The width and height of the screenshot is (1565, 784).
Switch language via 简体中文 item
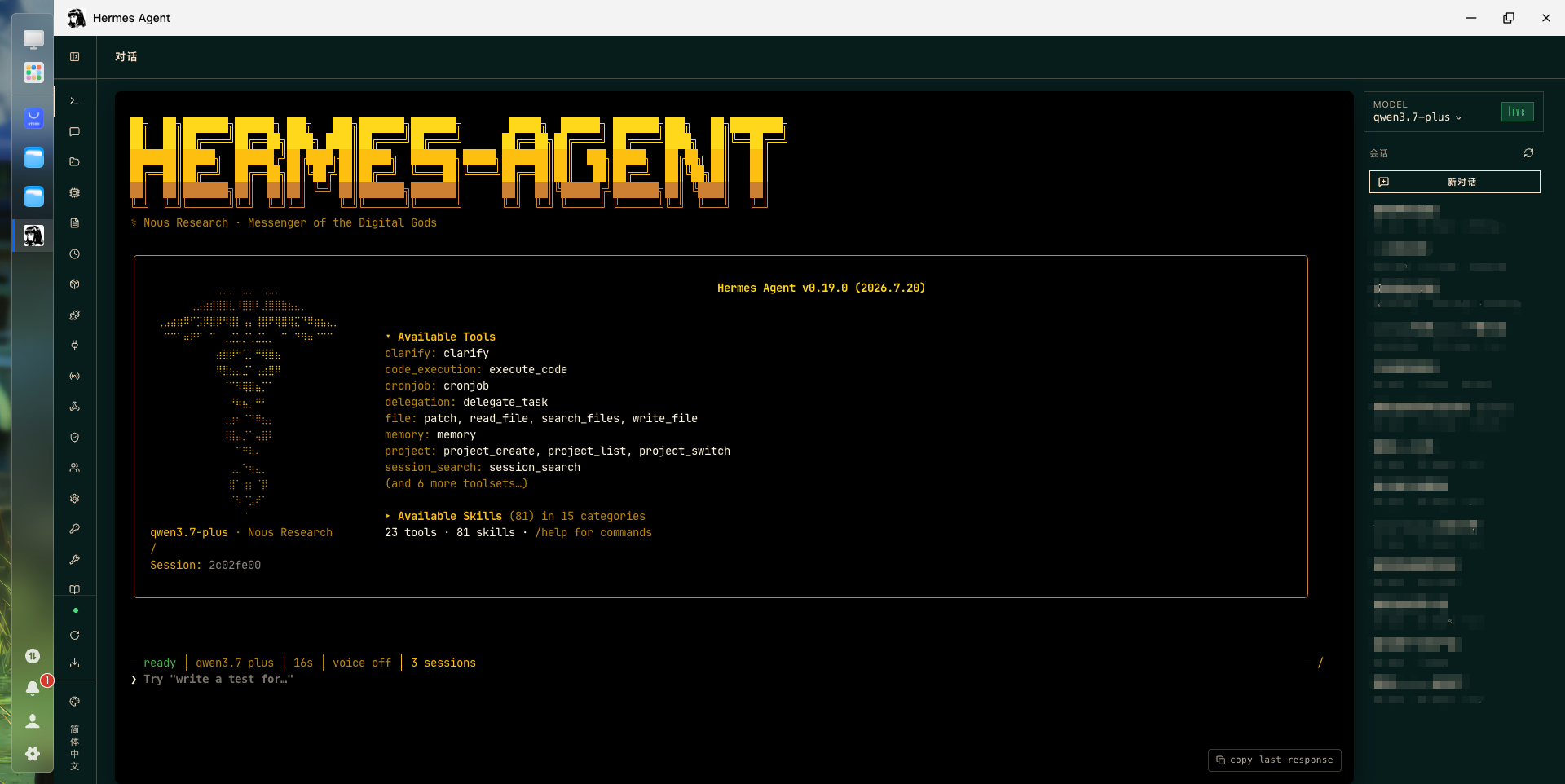click(74, 747)
